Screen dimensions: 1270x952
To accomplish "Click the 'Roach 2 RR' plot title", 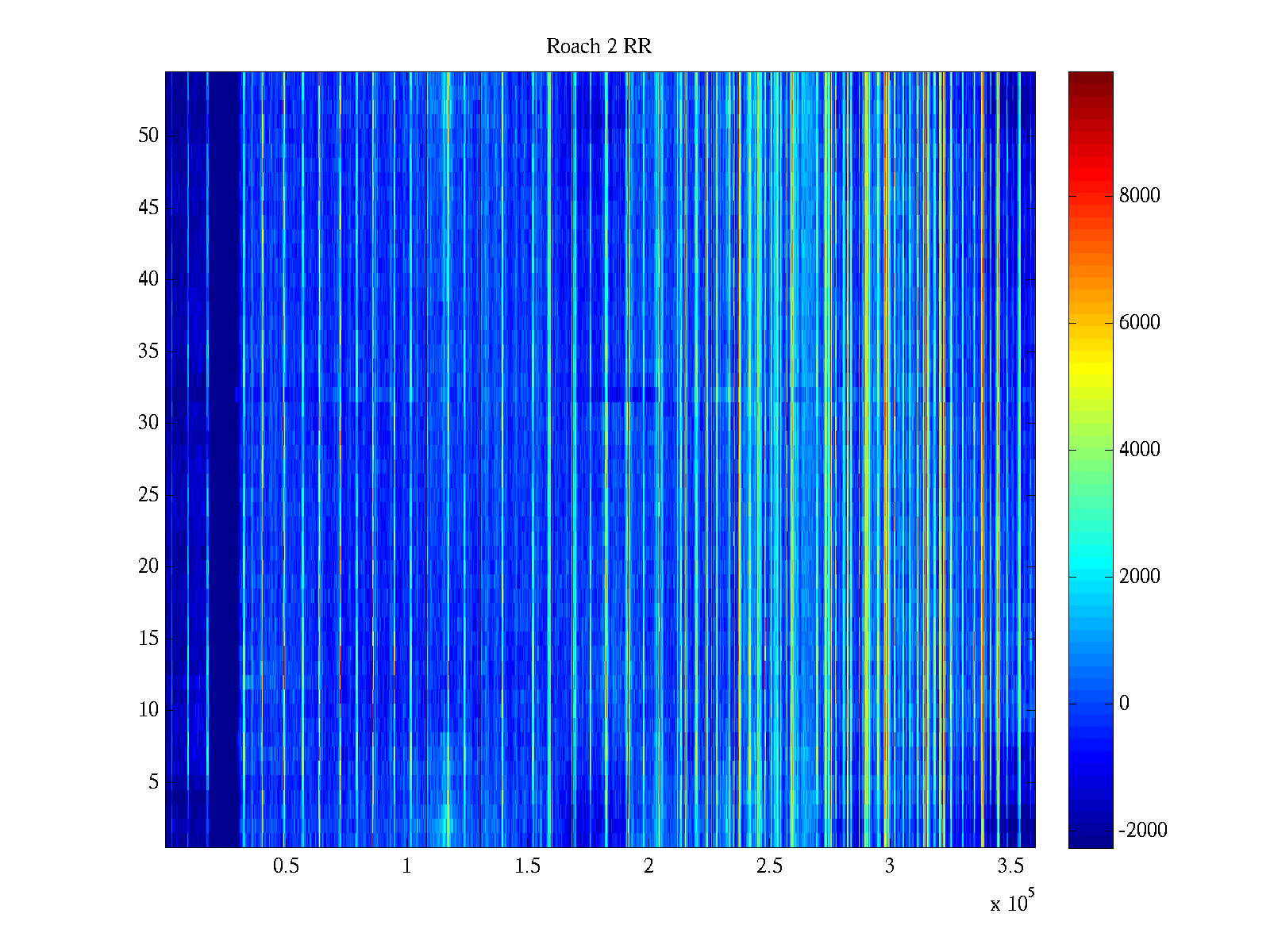I will click(598, 47).
